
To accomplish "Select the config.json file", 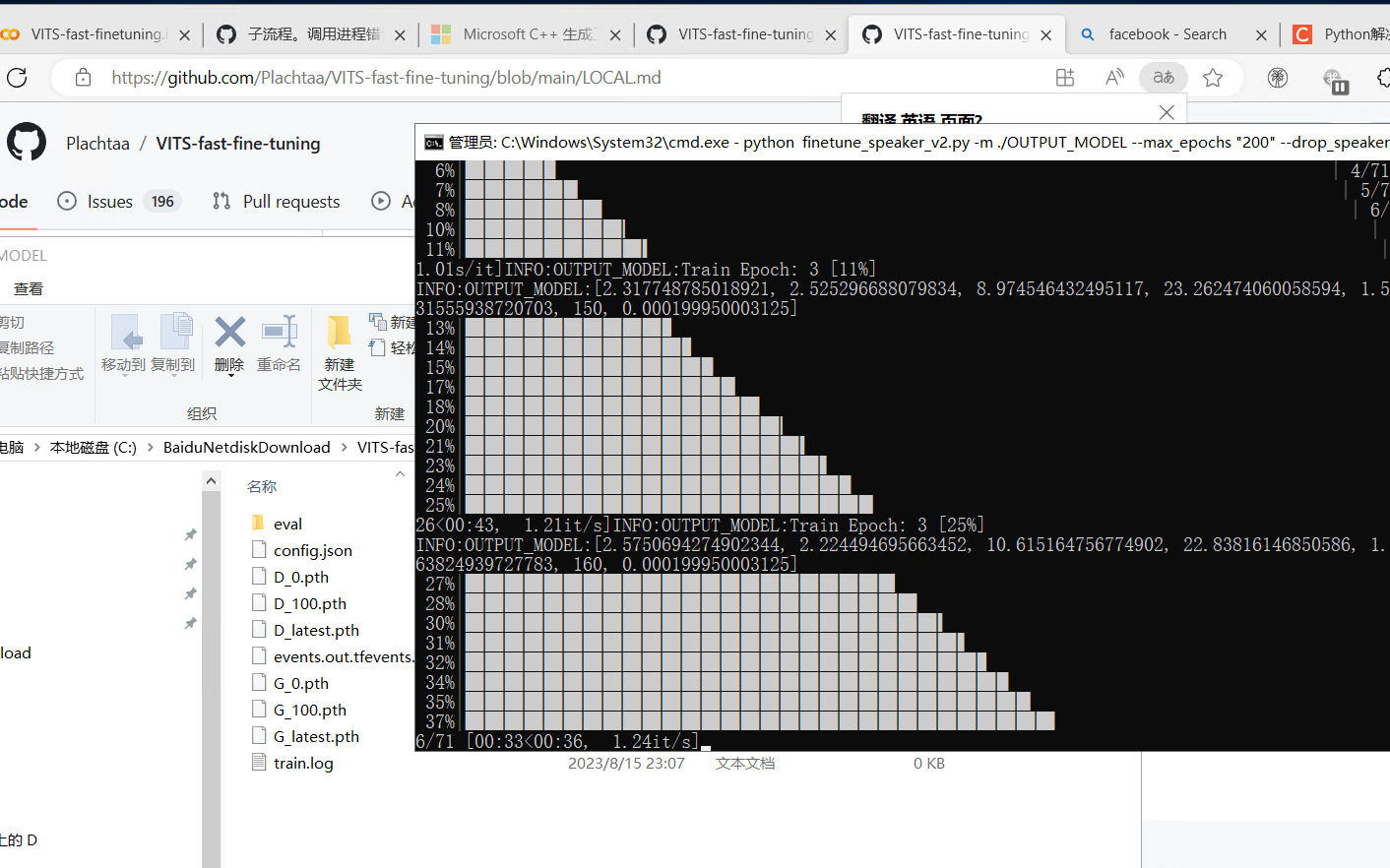I will pos(312,550).
